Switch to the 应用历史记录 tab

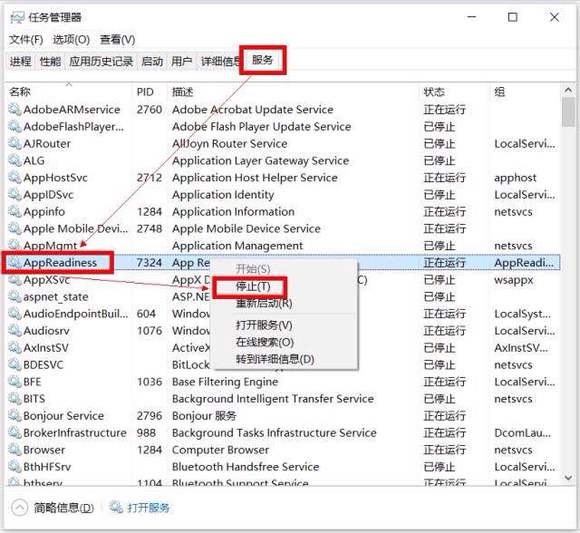click(x=101, y=61)
